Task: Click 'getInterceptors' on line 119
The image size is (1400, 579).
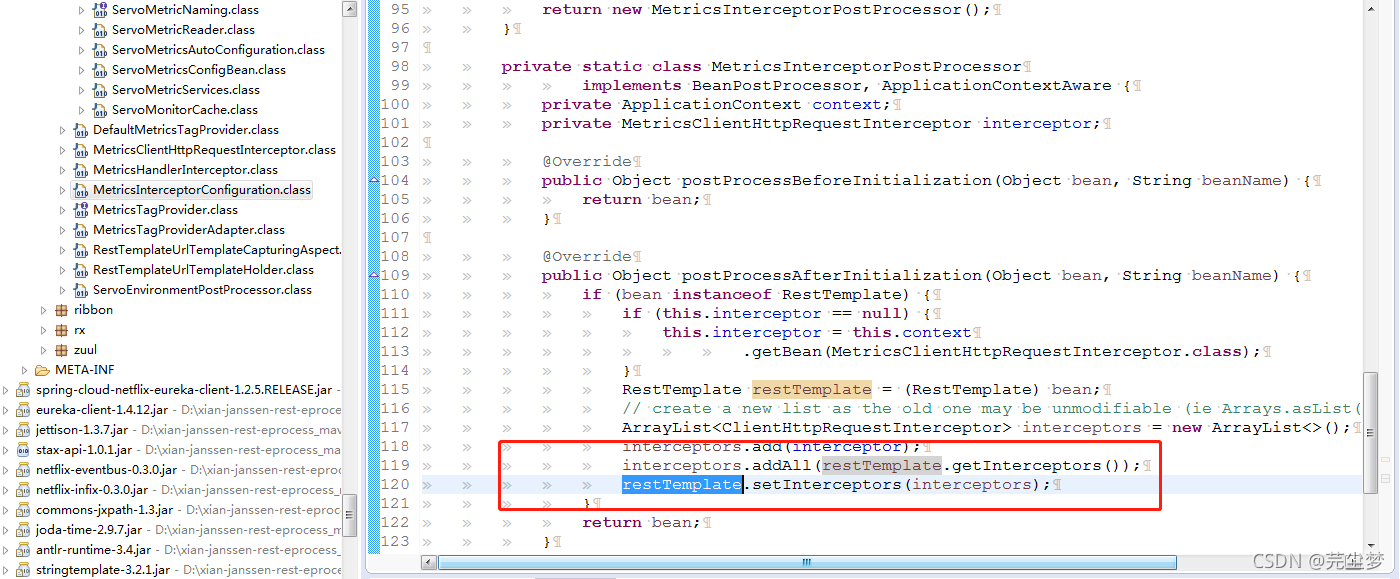Action: coord(1027,466)
